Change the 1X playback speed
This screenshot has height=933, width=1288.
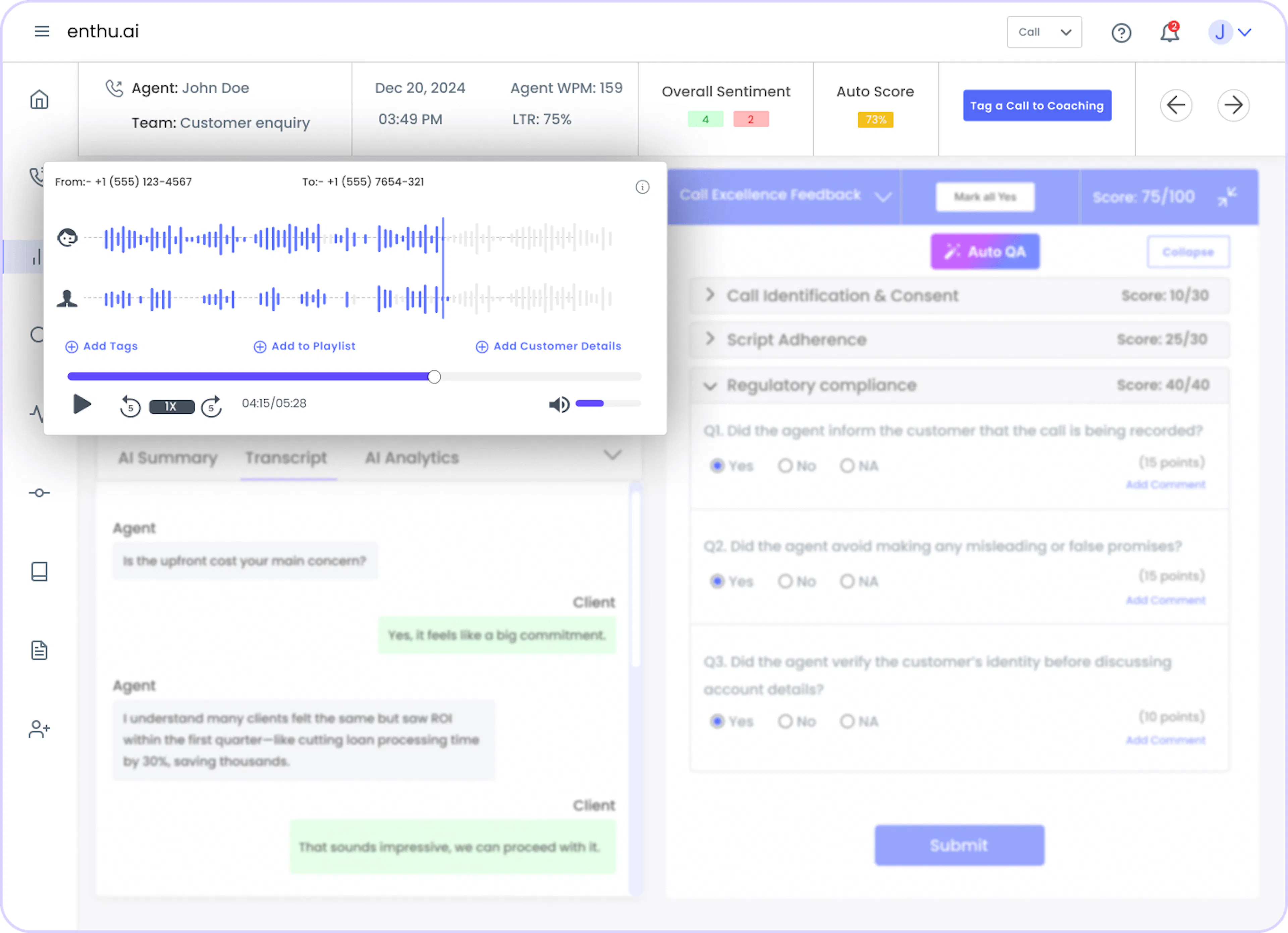tap(171, 407)
